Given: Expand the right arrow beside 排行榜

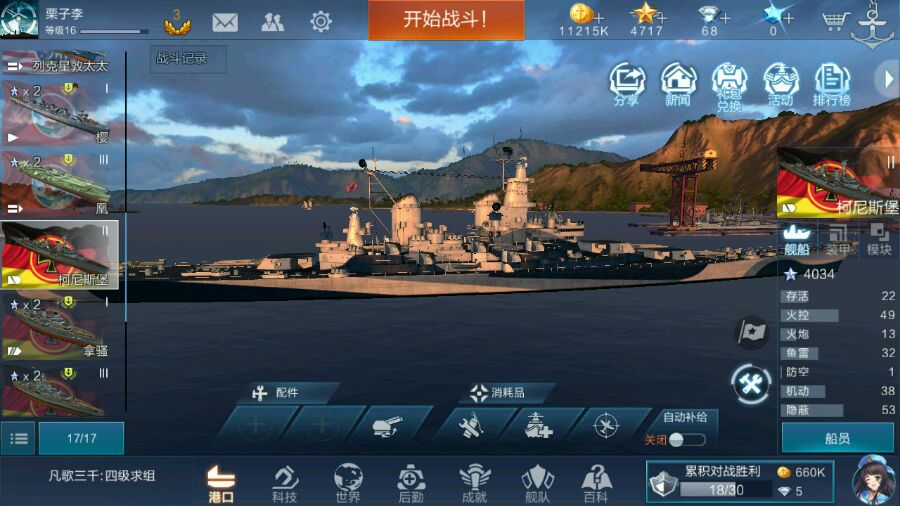Looking at the screenshot, I should [x=887, y=80].
